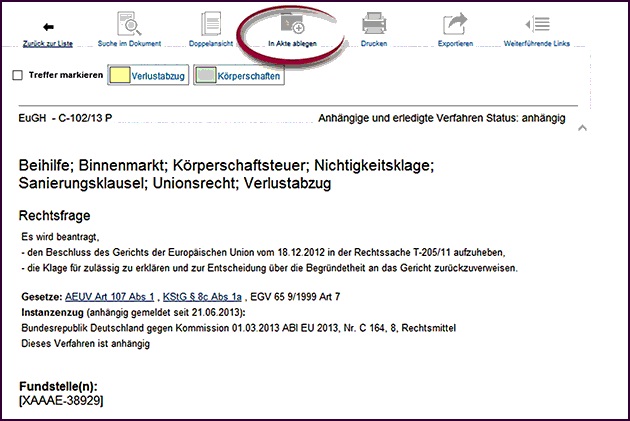This screenshot has width=630, height=421.
Task: Click the back arrow icon to return to list
Action: 48,25
